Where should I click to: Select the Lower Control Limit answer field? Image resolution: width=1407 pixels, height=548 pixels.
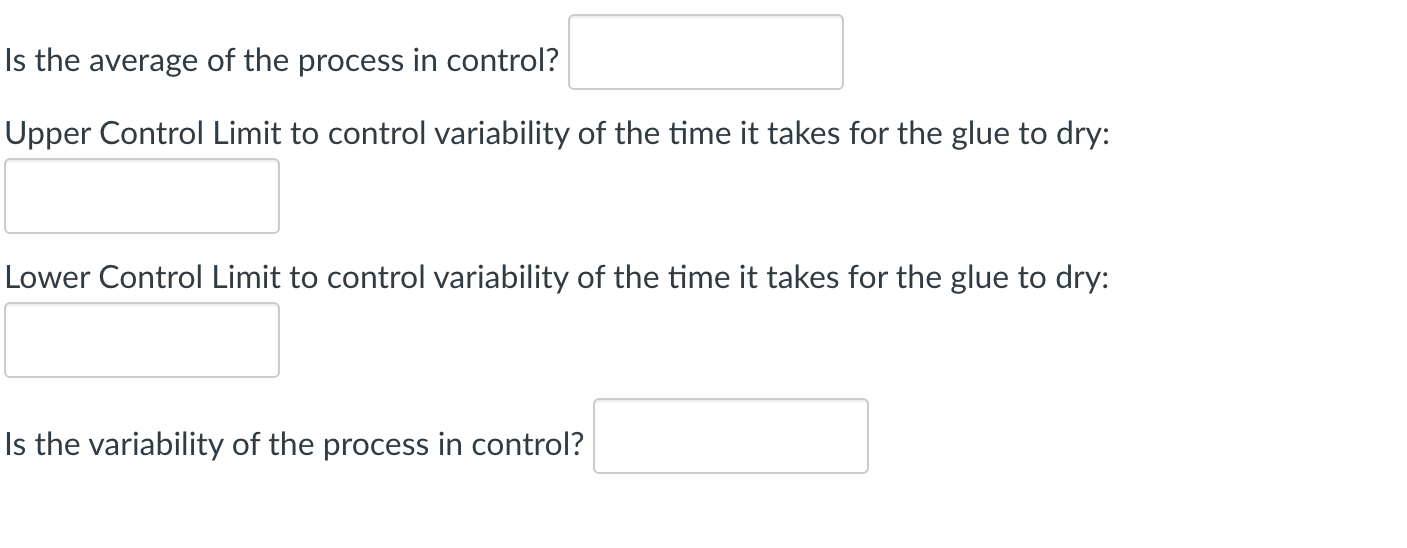point(142,340)
